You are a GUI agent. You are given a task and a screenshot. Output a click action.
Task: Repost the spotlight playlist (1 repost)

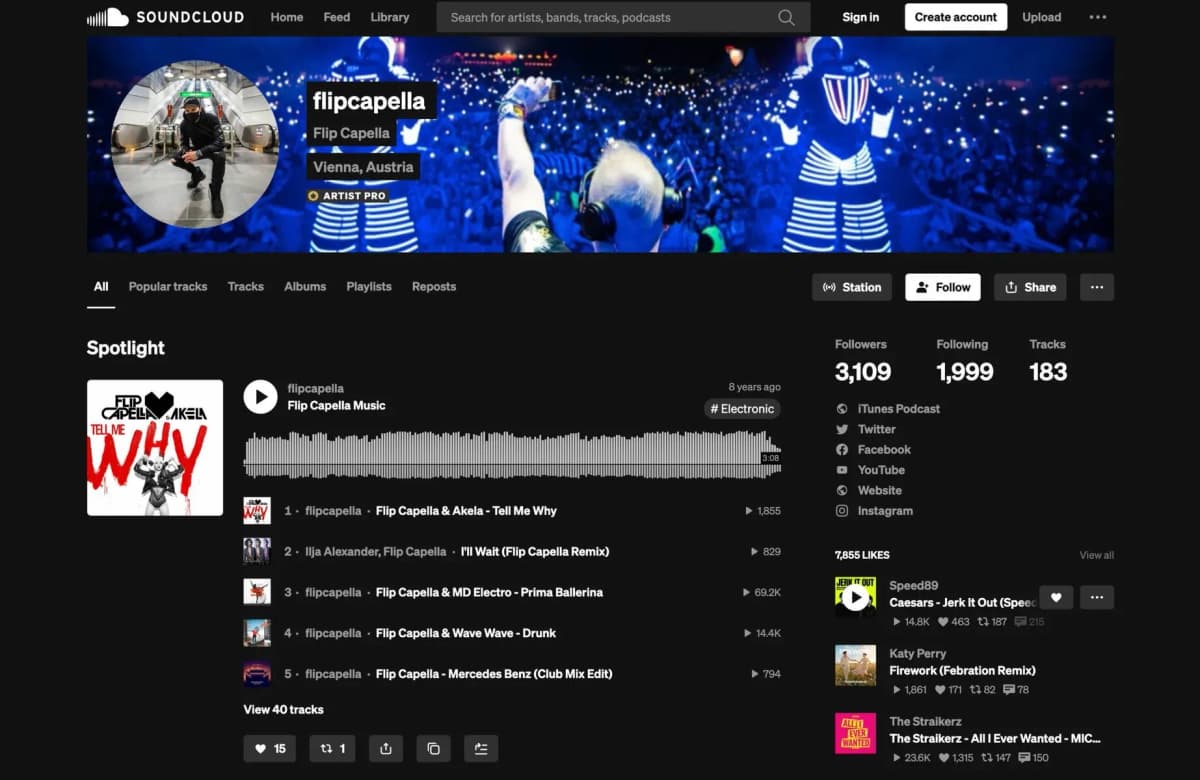coord(332,748)
